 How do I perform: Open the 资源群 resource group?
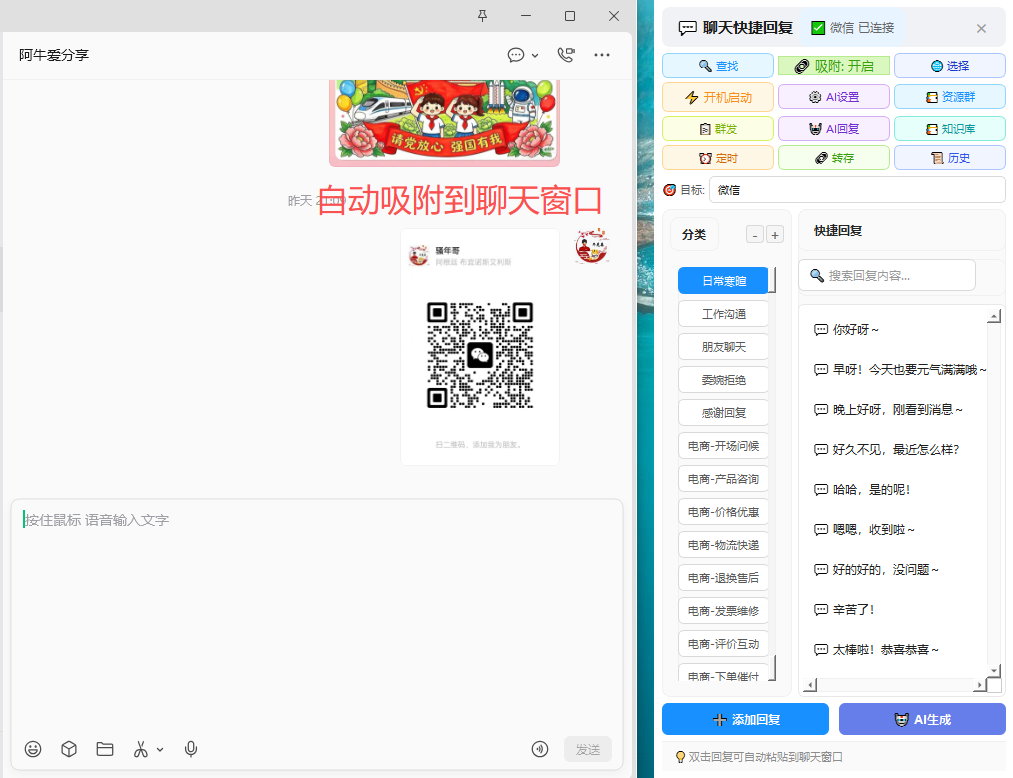[x=950, y=97]
